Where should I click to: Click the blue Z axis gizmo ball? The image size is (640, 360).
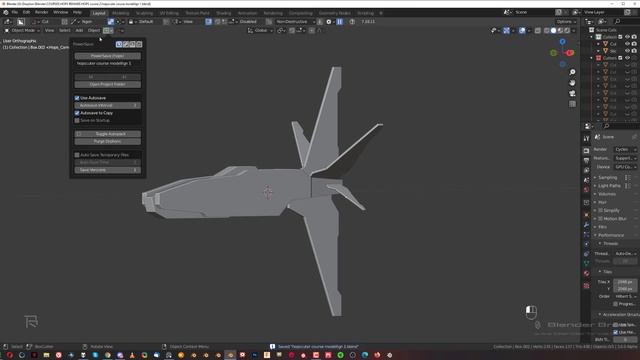pos(562,42)
